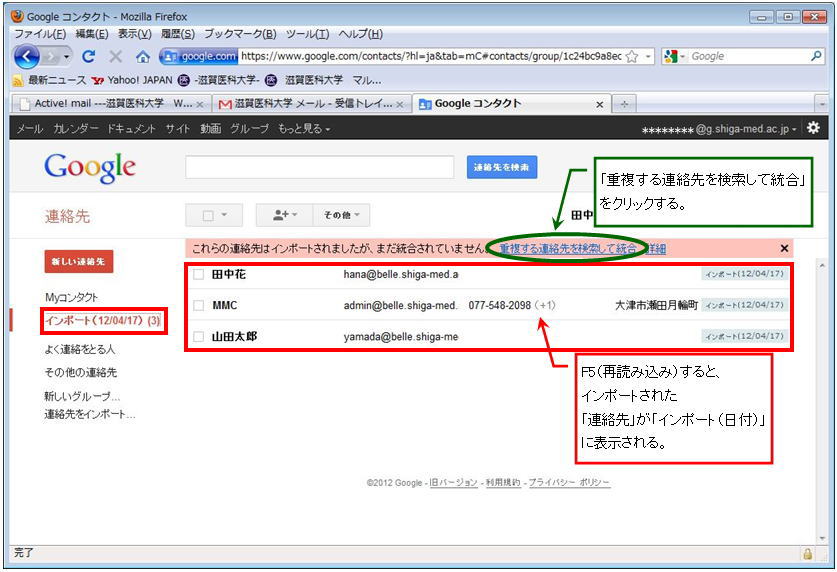837x572 pixels.
Task: Click the padlock icon in status bar
Action: coord(808,554)
